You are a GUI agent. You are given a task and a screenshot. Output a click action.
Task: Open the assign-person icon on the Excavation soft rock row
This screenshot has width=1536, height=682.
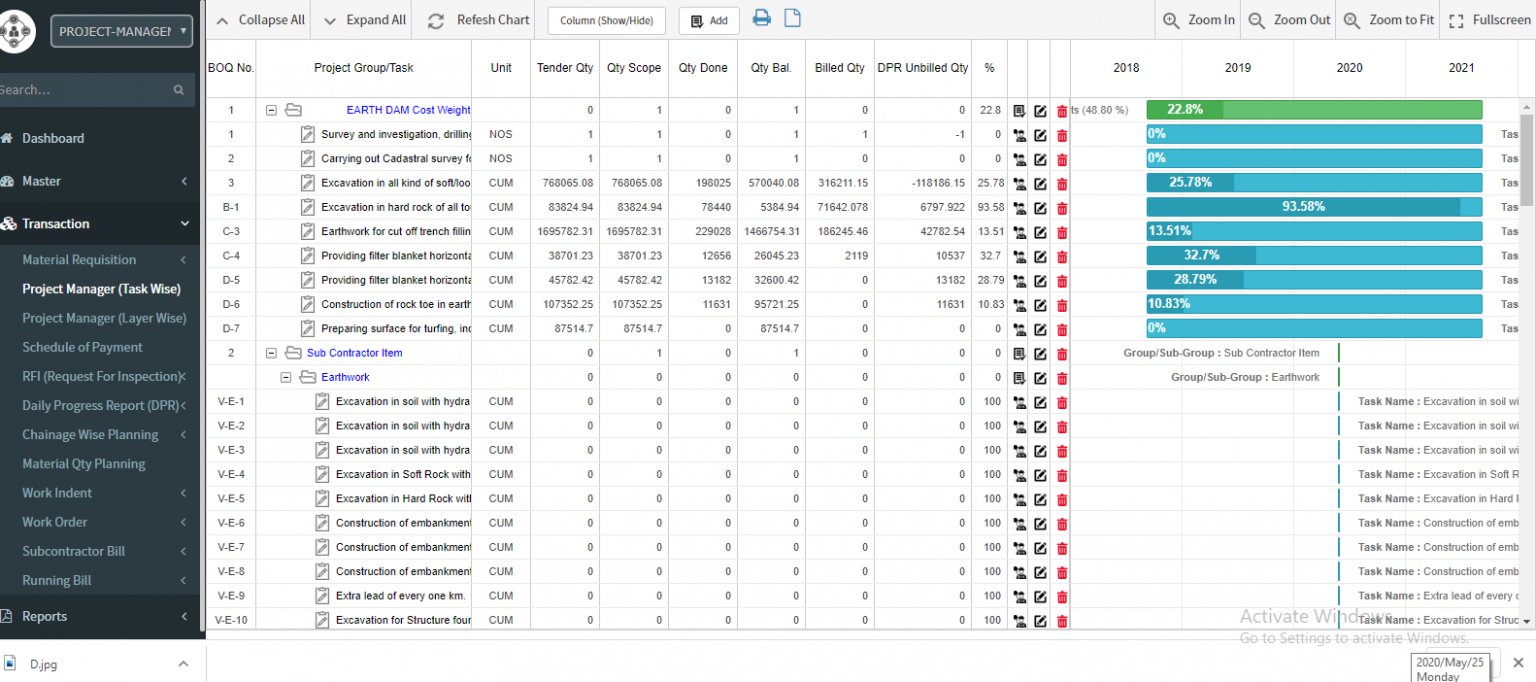point(1021,183)
